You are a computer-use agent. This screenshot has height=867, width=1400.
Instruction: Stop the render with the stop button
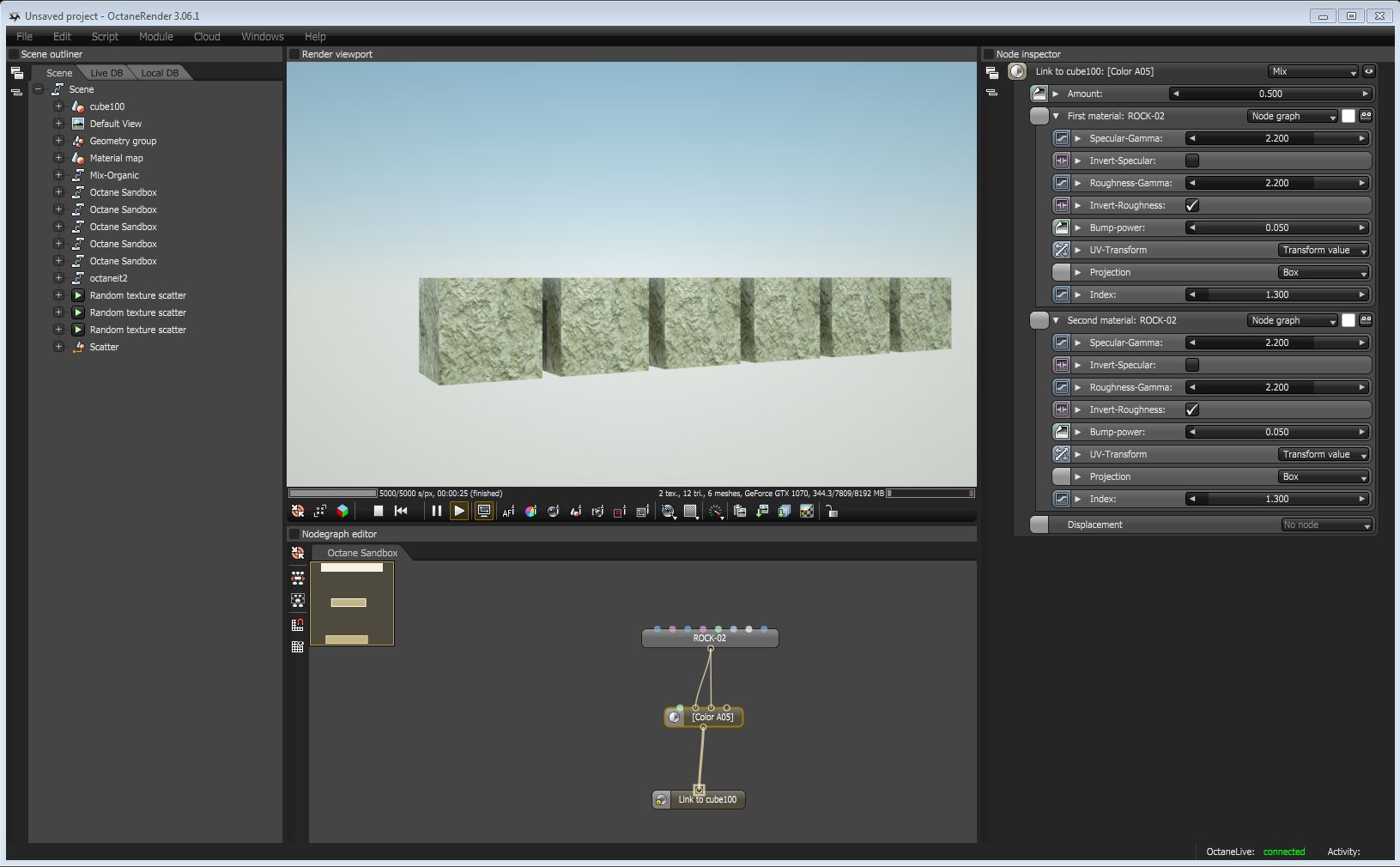point(378,511)
